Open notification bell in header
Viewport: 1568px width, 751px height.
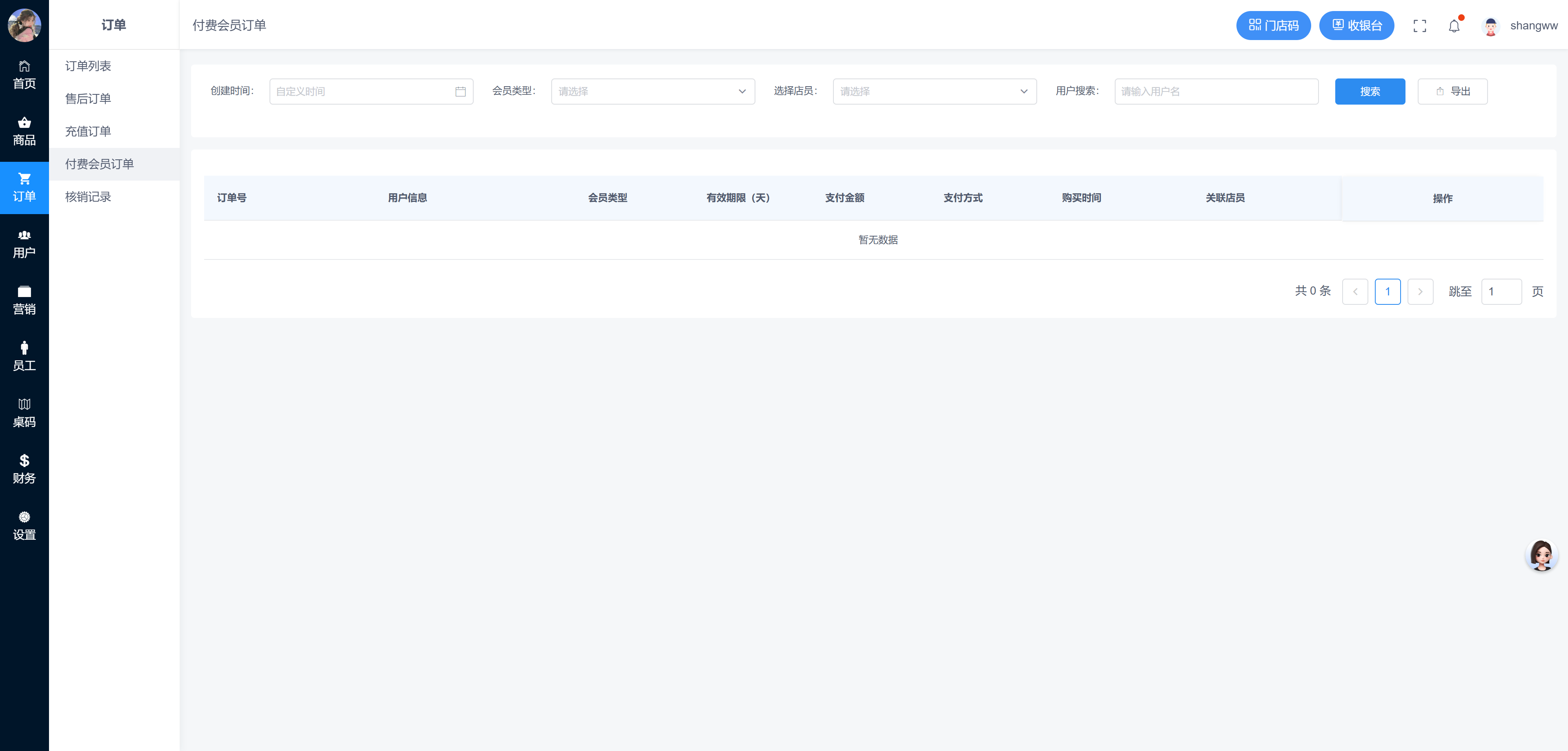1454,26
